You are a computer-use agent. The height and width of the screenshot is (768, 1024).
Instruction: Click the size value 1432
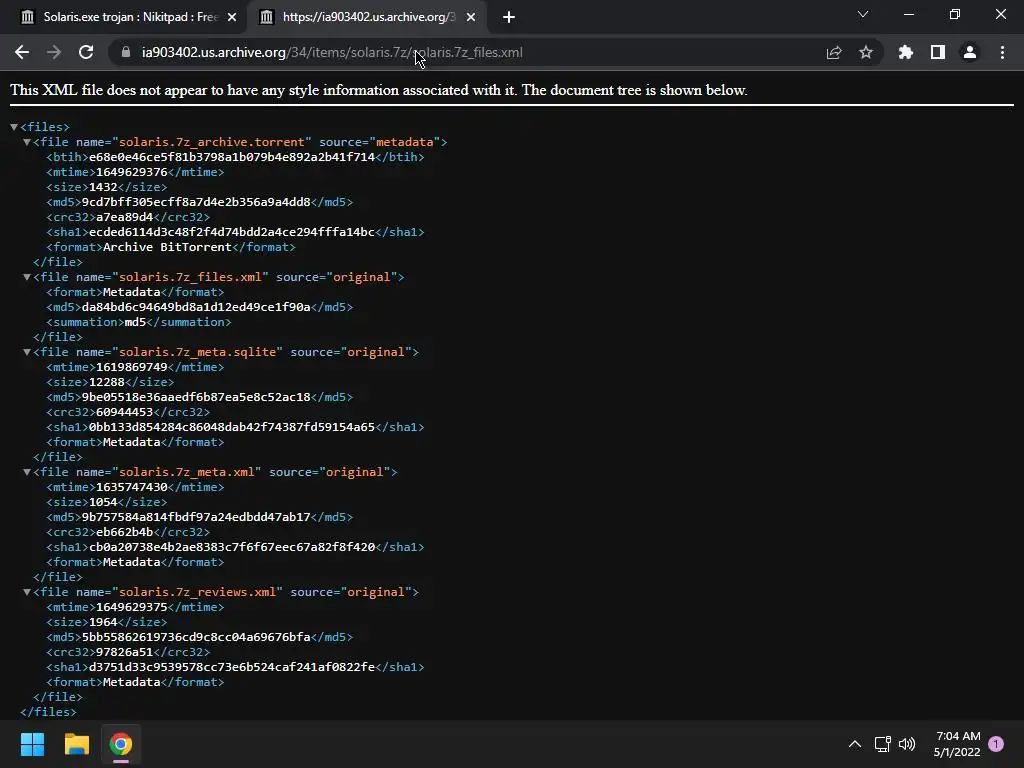[103, 187]
